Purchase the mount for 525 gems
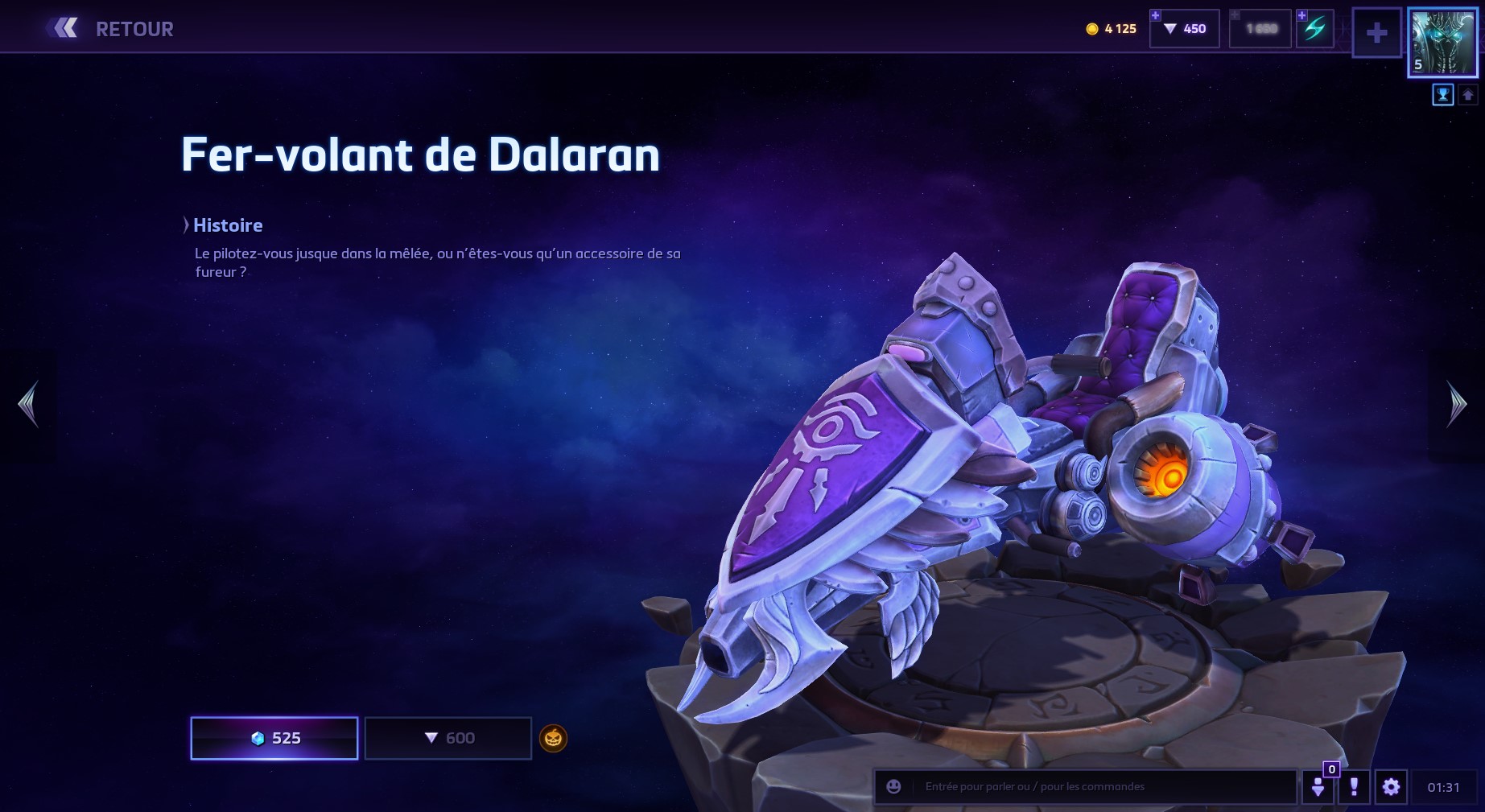 click(274, 738)
